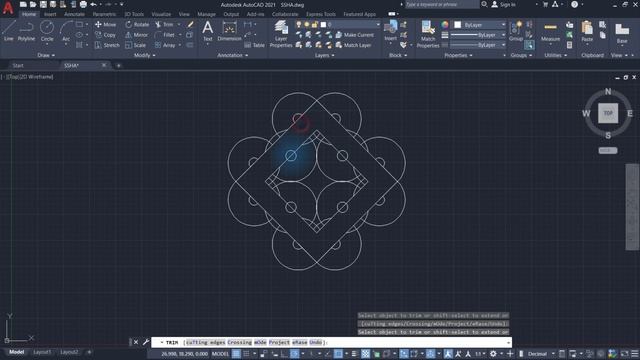Switch to the Visualize tab
Screen dimensions: 640x360
pos(161,14)
